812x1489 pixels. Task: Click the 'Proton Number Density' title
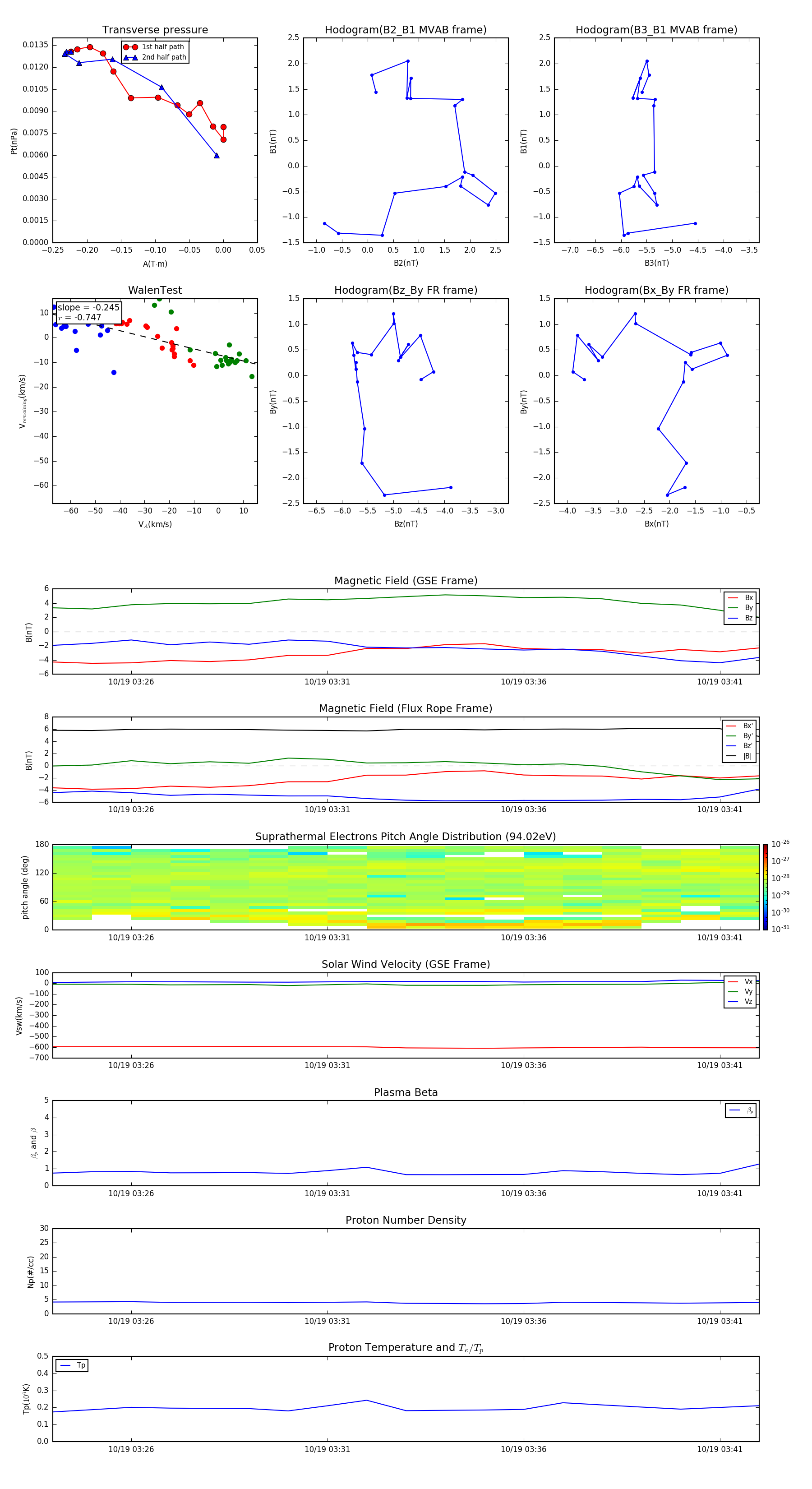[406, 1220]
